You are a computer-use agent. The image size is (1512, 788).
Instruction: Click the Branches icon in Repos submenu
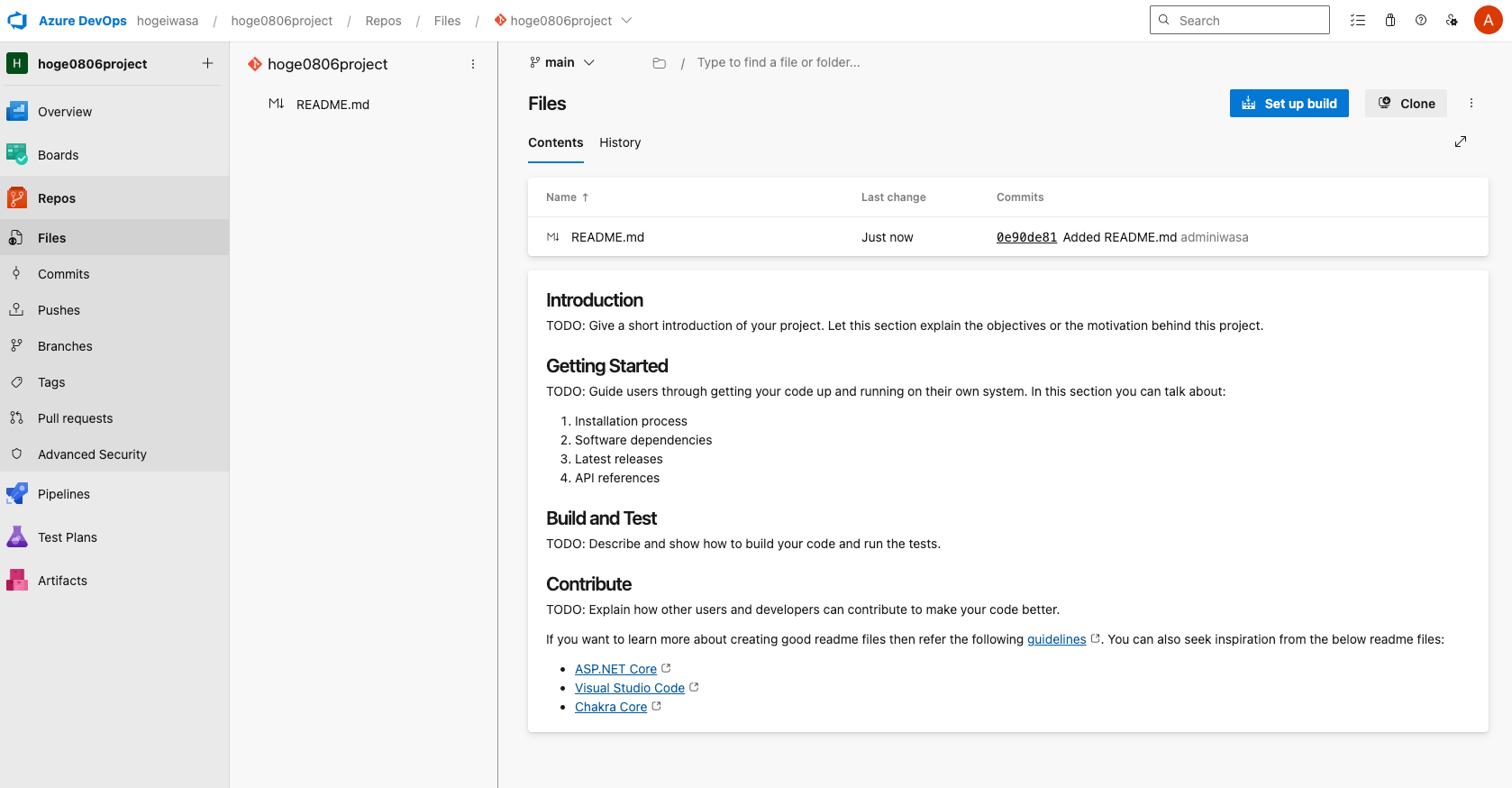[16, 345]
